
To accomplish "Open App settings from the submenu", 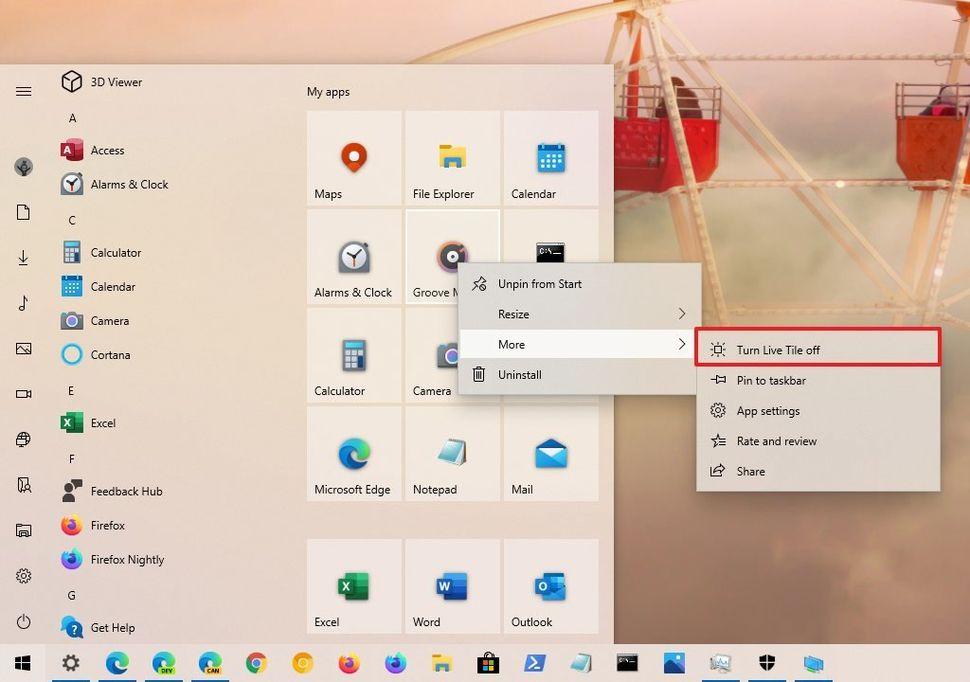I will click(818, 410).
